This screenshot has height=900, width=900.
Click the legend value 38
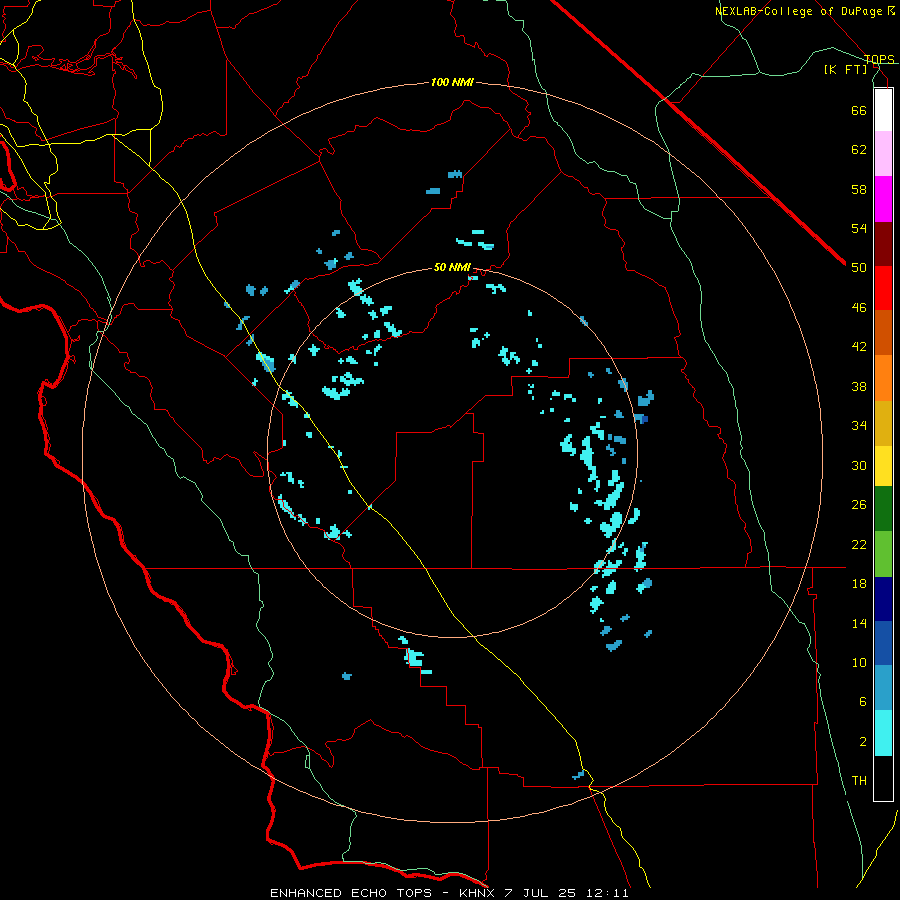[859, 386]
